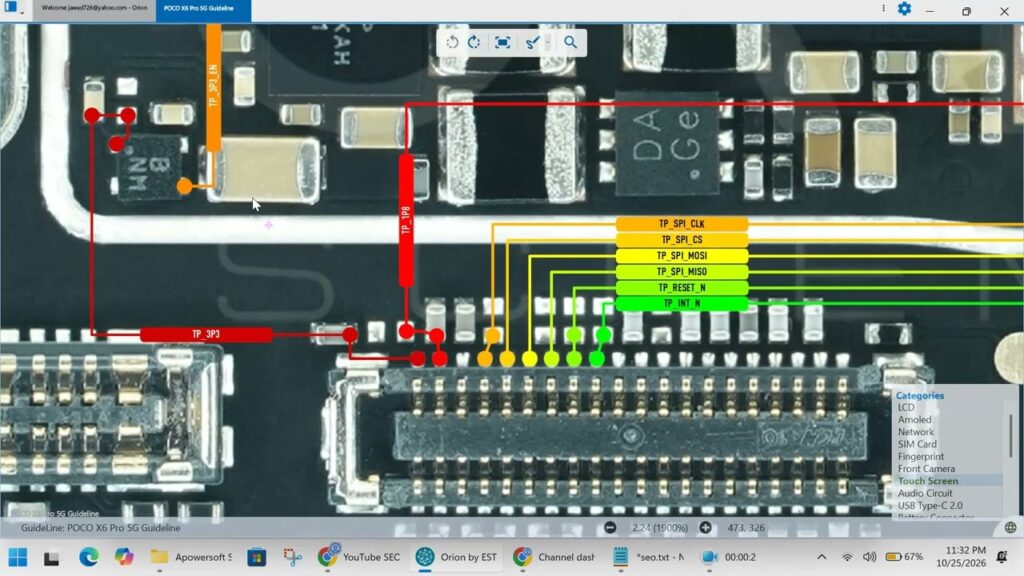The image size is (1024, 576).
Task: Open the Orion app menu dropdown at top-left
Action: (x=13, y=8)
